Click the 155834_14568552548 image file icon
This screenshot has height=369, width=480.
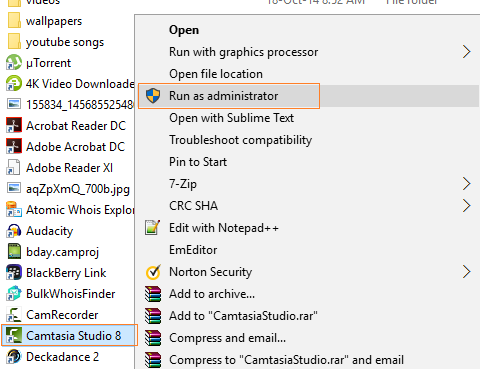click(x=14, y=104)
